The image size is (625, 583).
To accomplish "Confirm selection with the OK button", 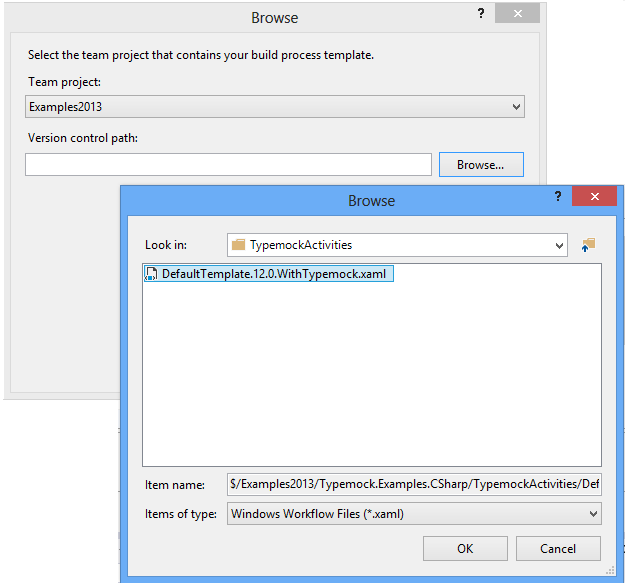I will 465,549.
